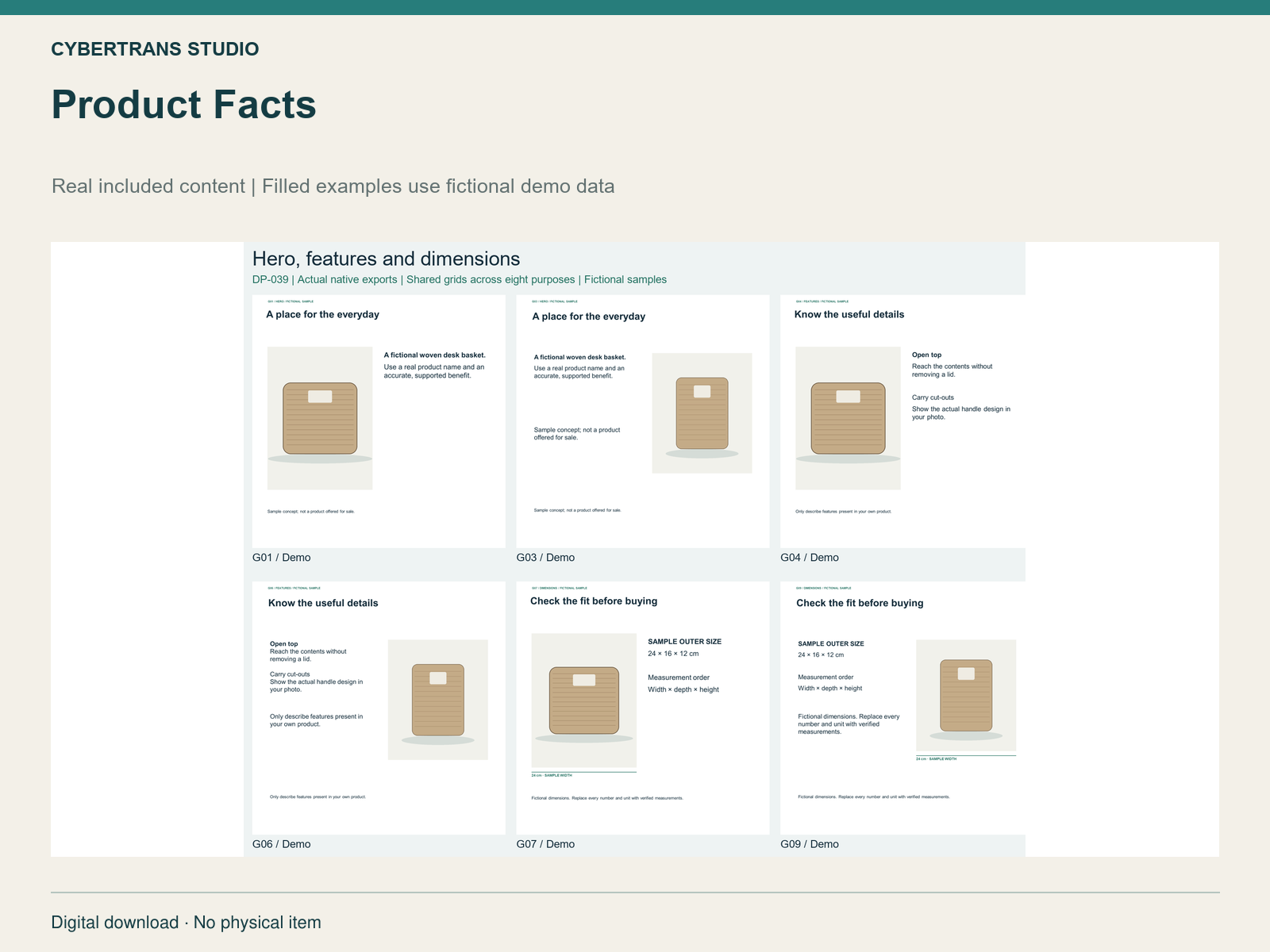Select the 'Hero, features and dimensions' heading
The image size is (1270, 952).
386,259
